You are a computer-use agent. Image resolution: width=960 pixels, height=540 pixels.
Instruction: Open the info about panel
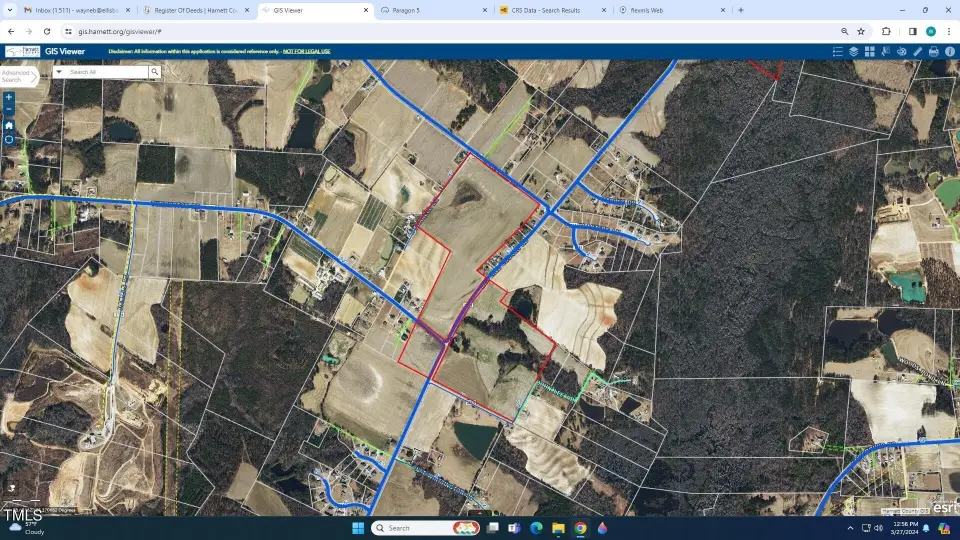pyautogui.click(x=948, y=51)
